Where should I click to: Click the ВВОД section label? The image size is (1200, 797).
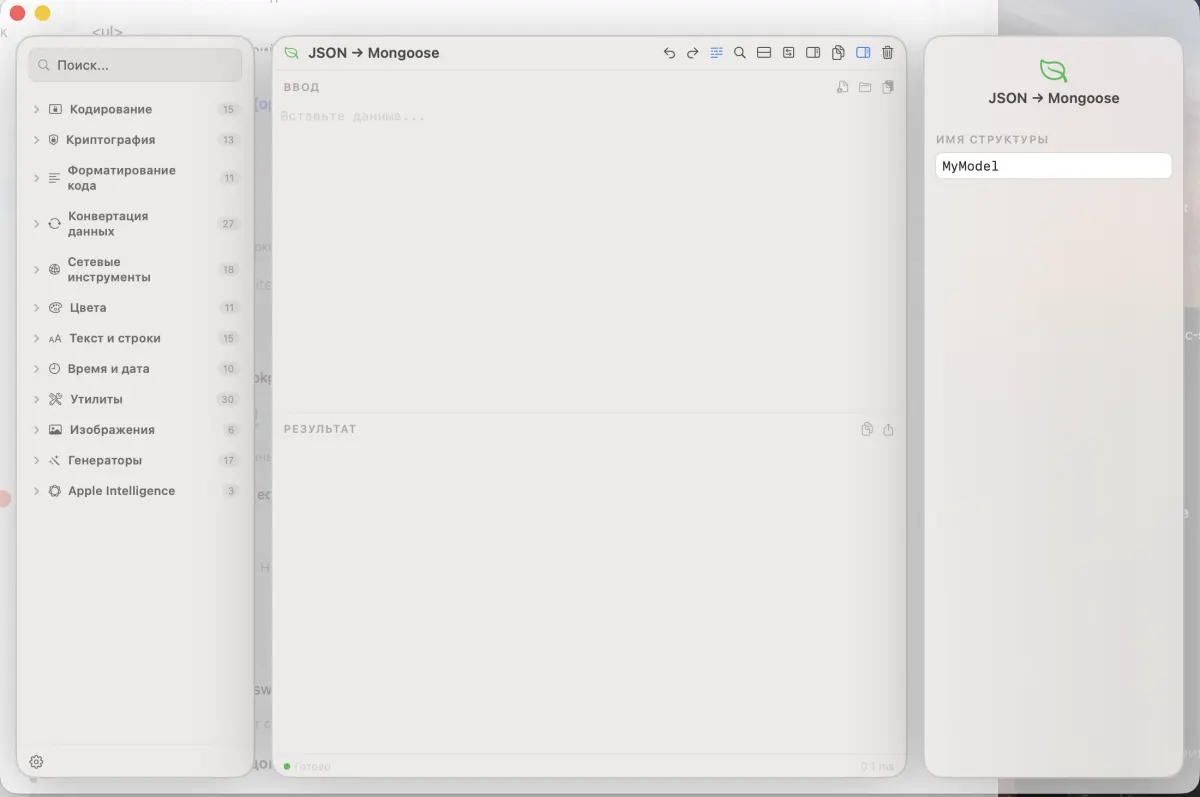(301, 87)
